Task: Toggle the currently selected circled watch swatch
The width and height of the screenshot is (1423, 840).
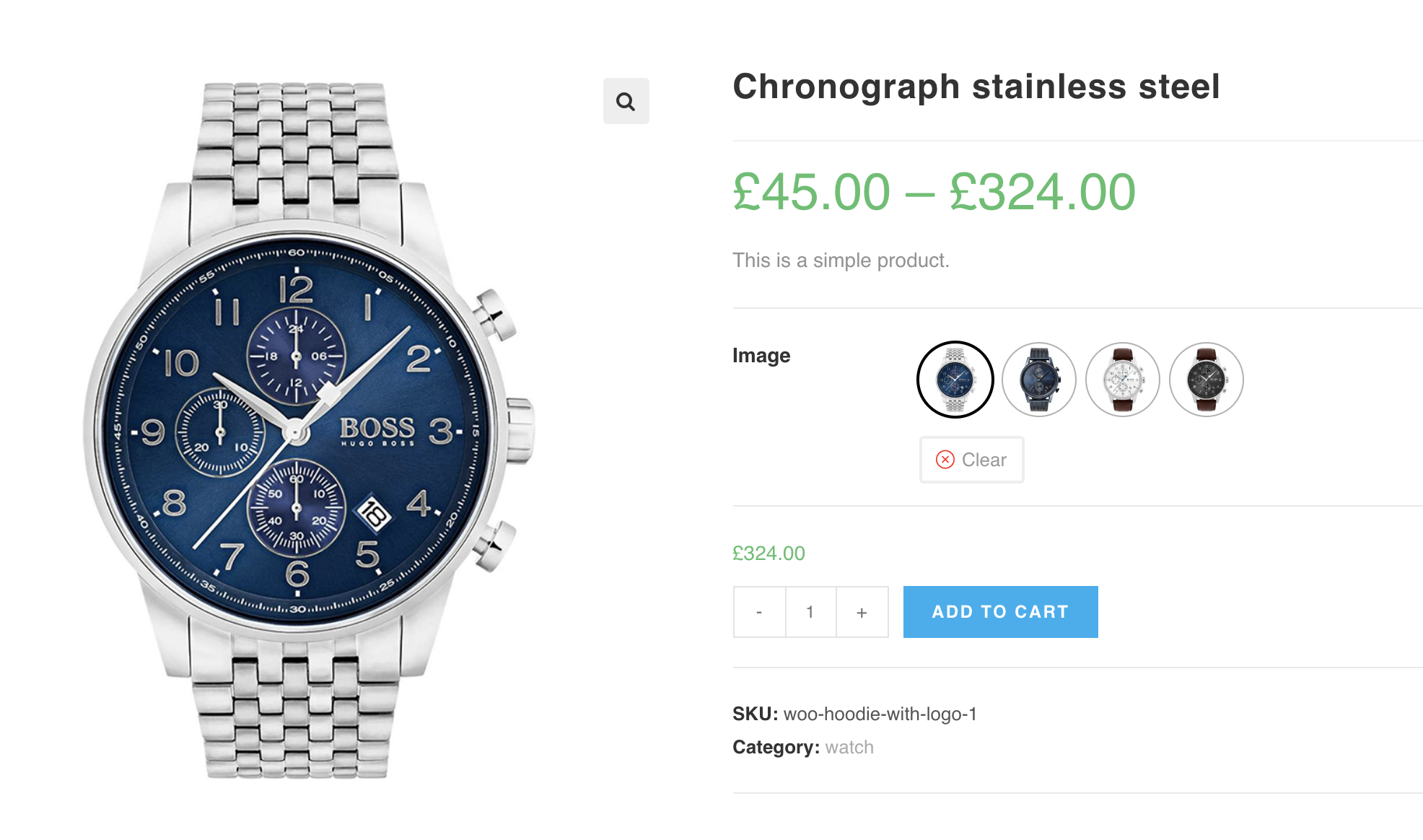Action: coord(955,379)
